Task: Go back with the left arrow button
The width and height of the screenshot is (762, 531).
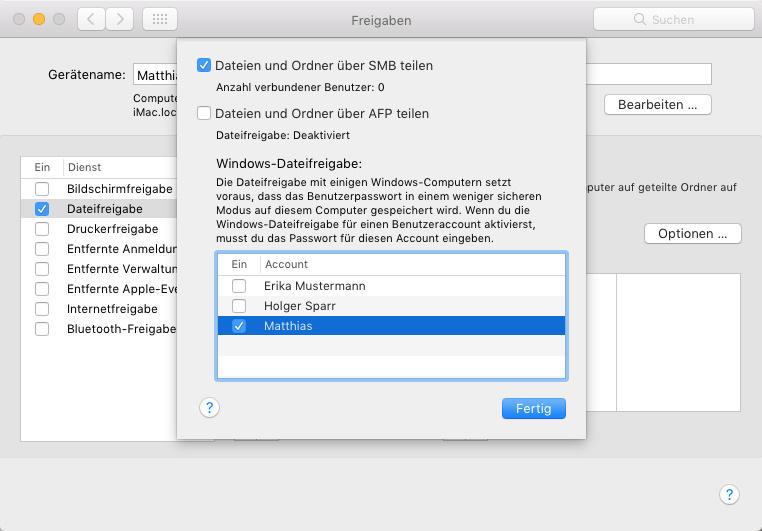Action: 91,19
